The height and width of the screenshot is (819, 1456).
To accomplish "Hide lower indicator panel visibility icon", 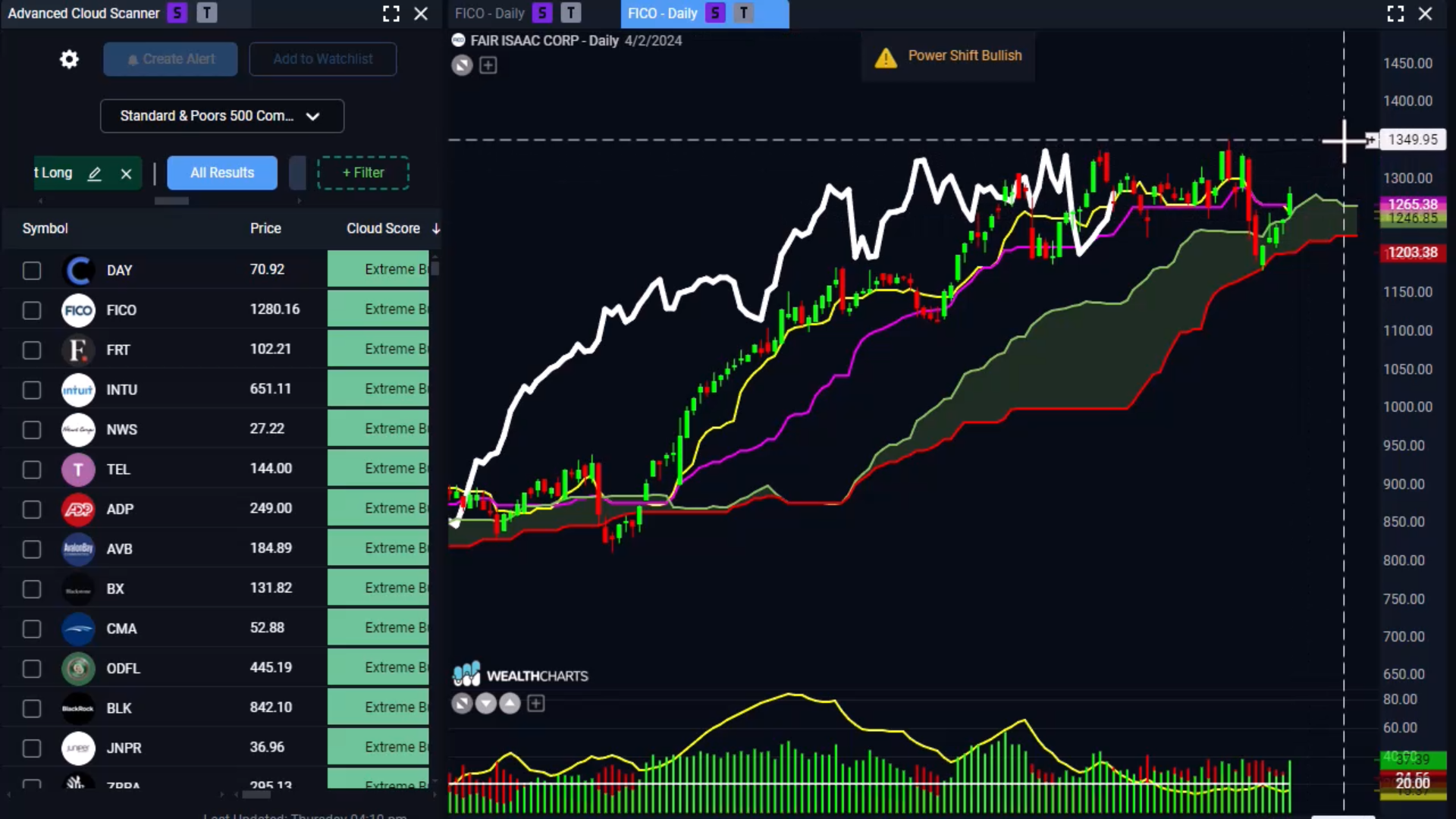I will (462, 704).
